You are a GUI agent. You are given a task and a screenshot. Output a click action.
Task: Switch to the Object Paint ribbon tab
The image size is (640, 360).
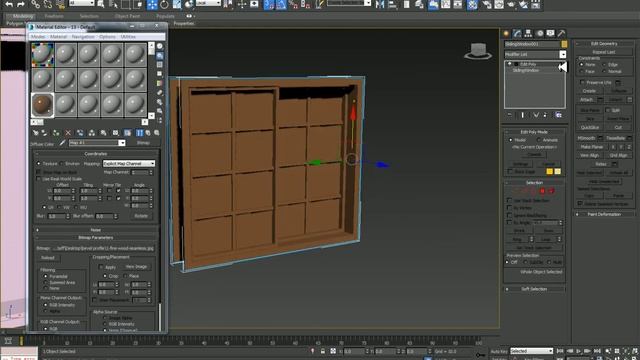click(x=127, y=16)
